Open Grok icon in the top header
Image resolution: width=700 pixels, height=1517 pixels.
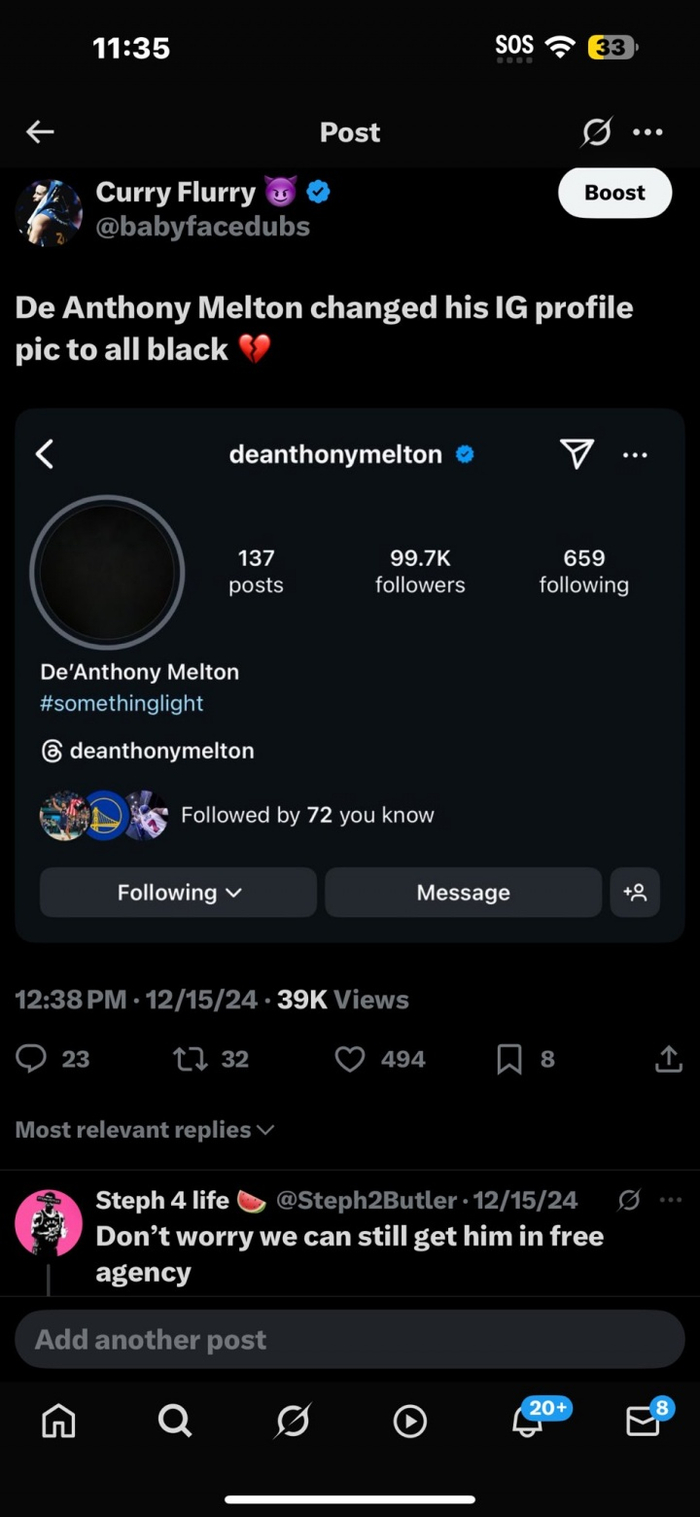pos(596,132)
